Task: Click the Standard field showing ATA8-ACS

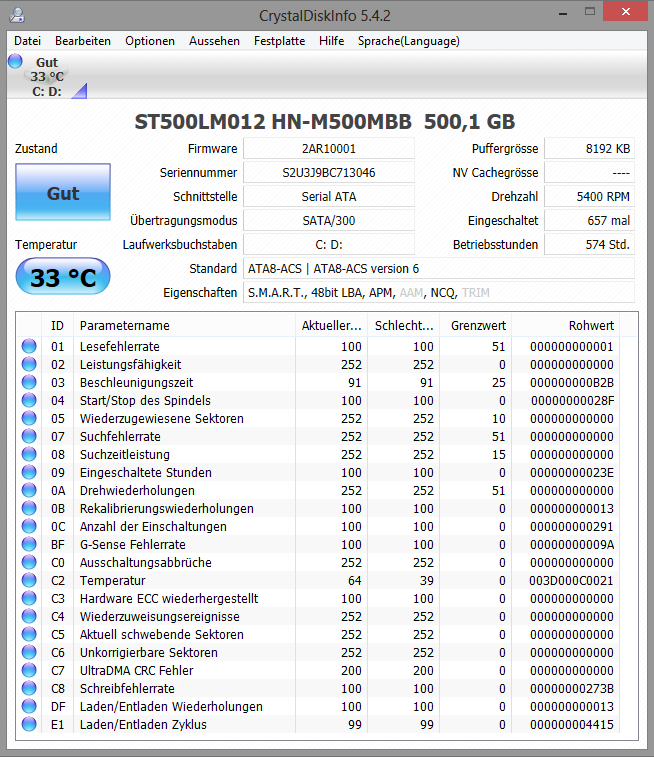Action: point(439,268)
